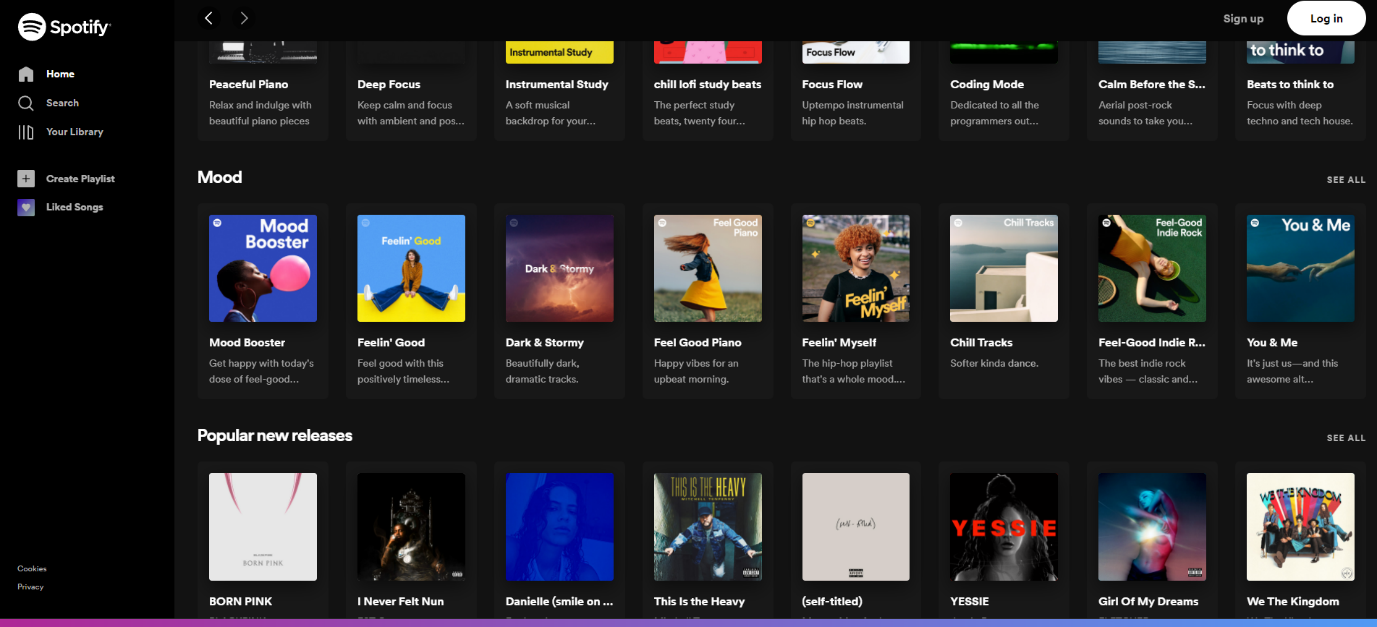Open the Feel Good Piano cover
1377x627 pixels.
(x=708, y=268)
